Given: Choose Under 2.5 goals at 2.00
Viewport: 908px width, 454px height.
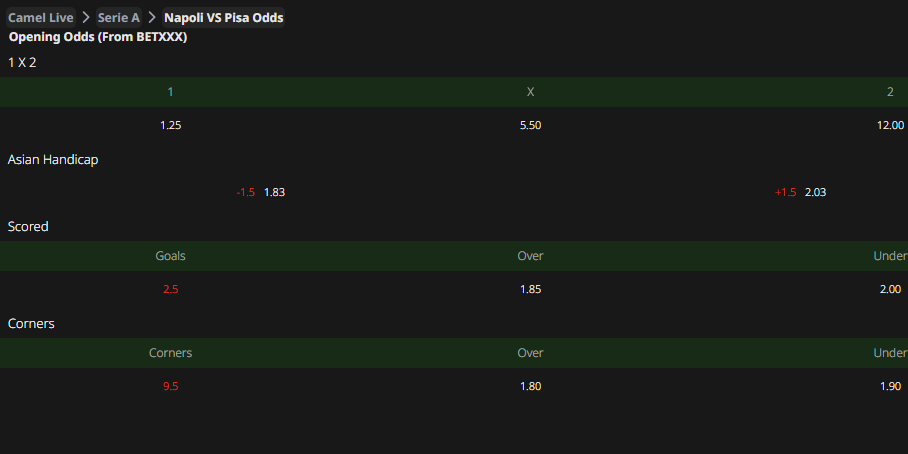Looking at the screenshot, I should point(890,290).
